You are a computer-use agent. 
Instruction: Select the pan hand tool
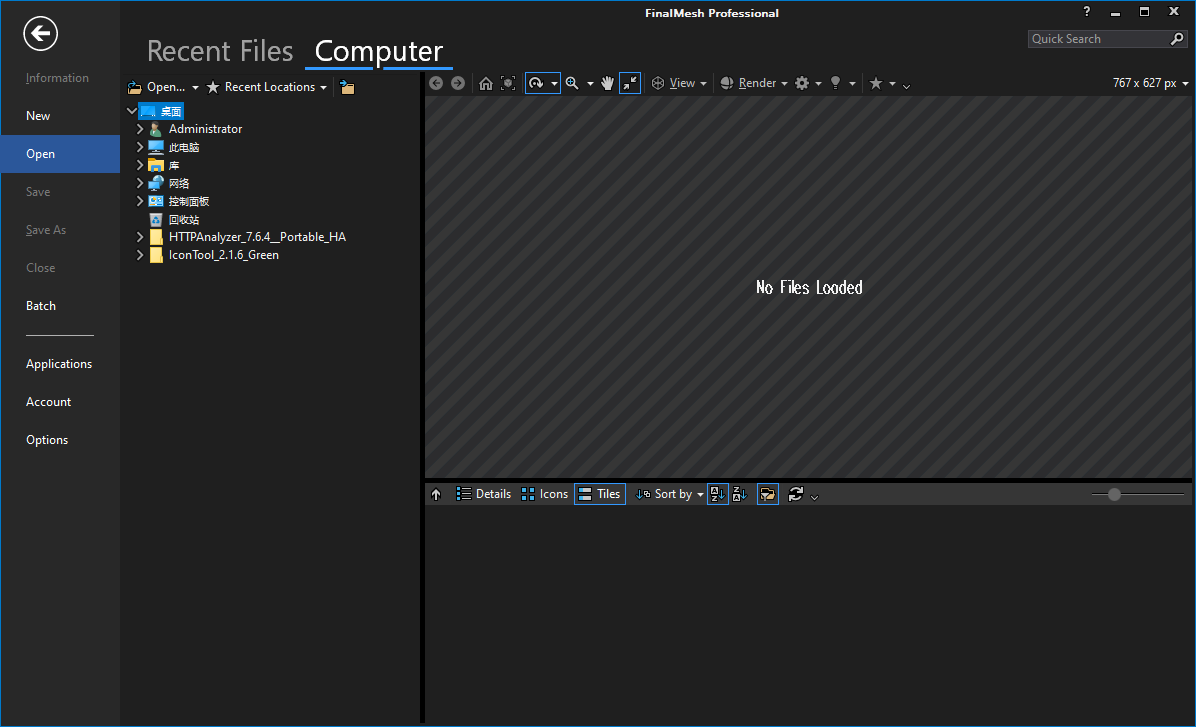click(607, 83)
